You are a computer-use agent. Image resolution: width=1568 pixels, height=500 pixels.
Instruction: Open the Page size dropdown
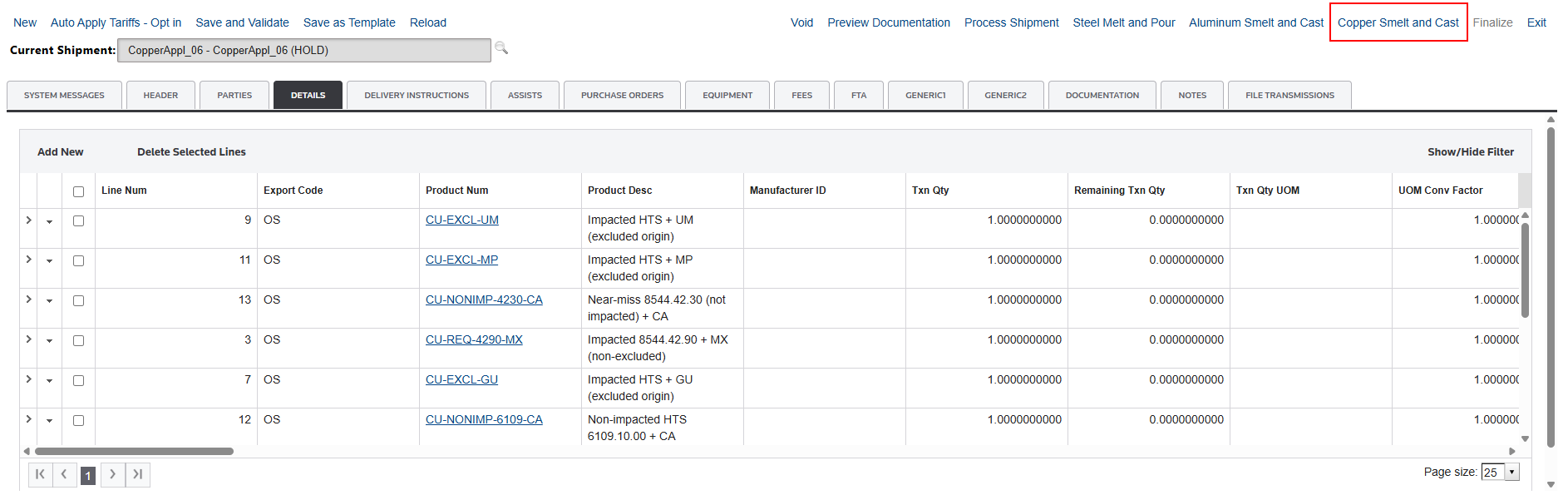tap(1500, 472)
